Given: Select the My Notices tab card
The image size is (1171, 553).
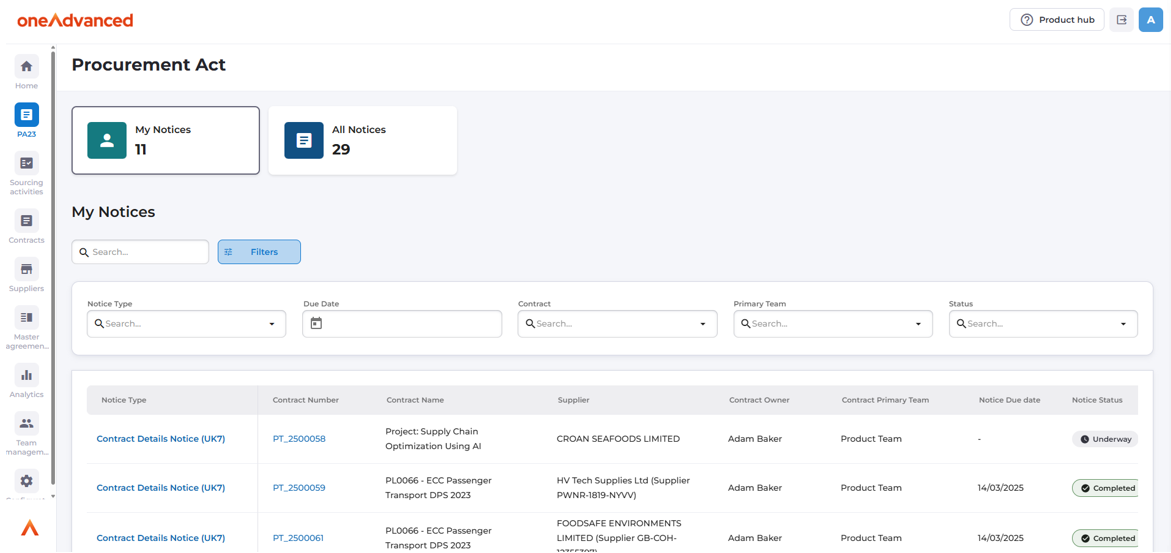Looking at the screenshot, I should click(165, 141).
